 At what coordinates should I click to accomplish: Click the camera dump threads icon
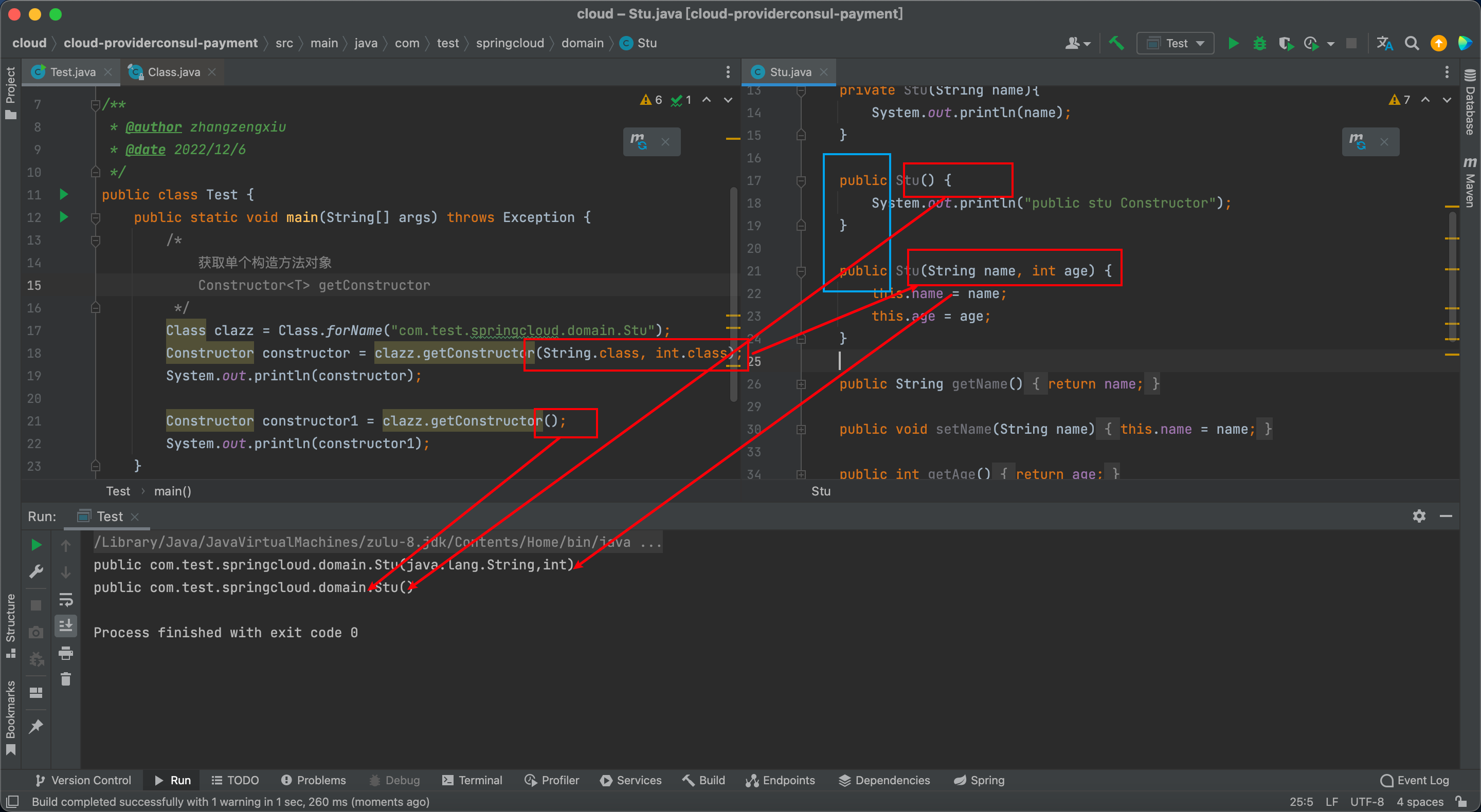tap(35, 632)
